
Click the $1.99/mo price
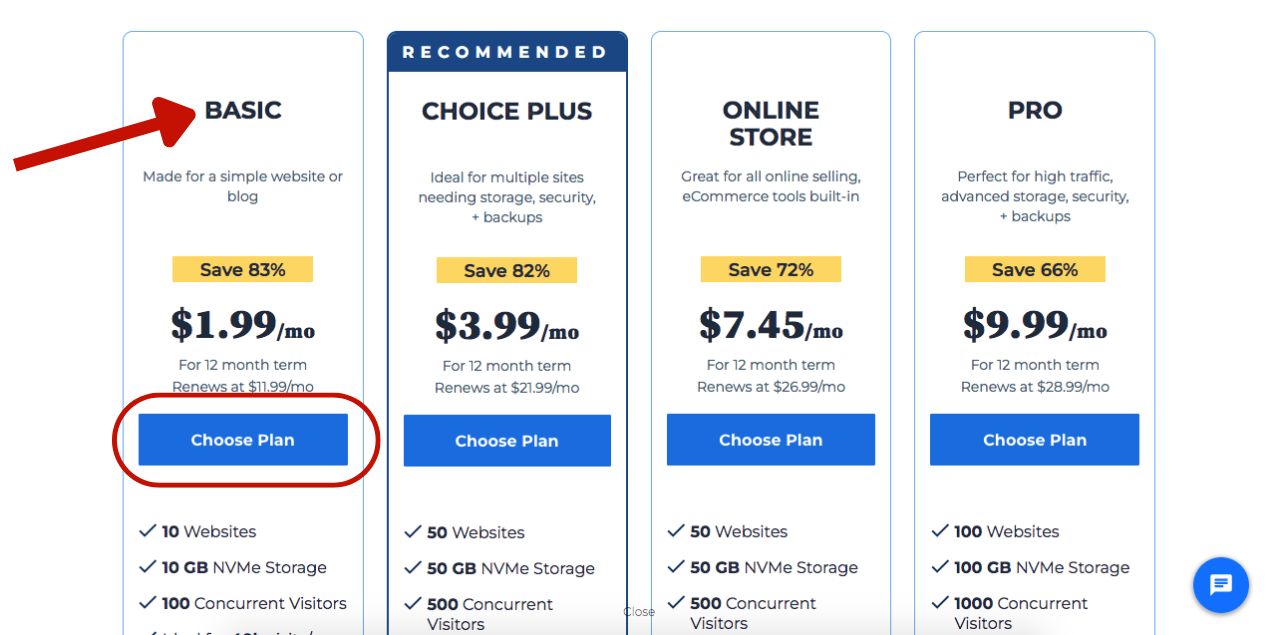[243, 325]
